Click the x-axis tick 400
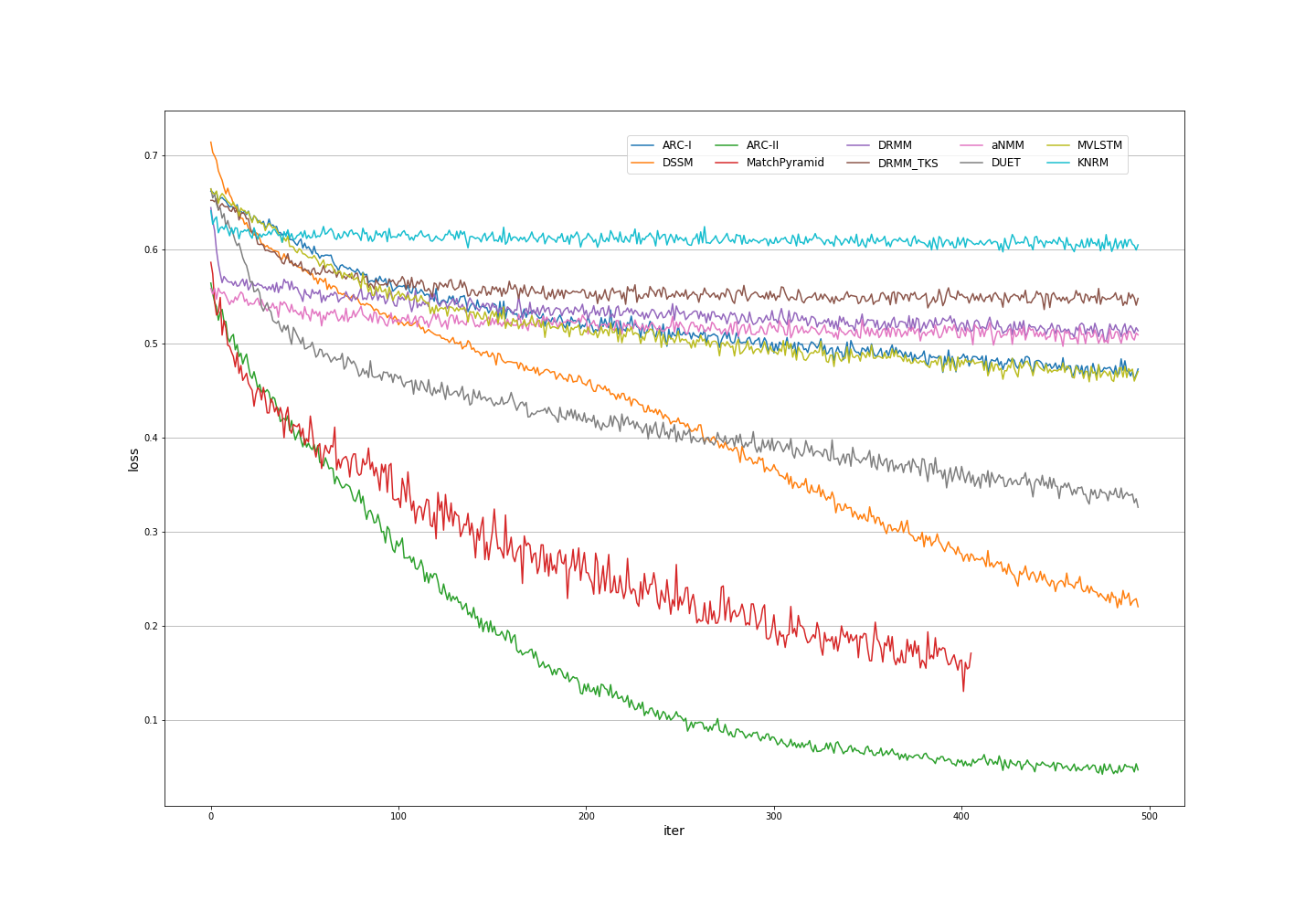Screen dimensions: 1316x921 tap(961, 816)
